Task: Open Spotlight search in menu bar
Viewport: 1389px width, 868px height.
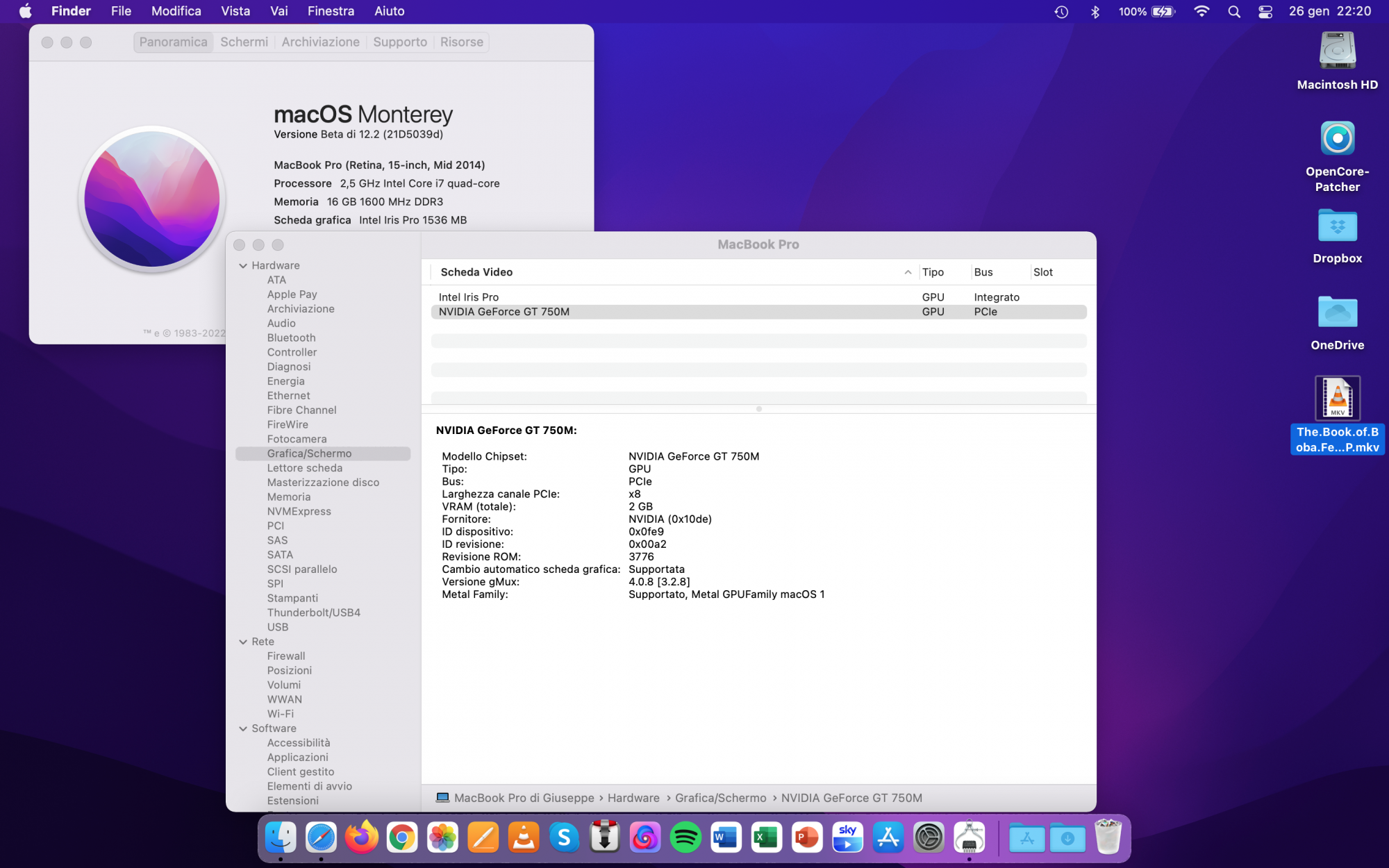Action: coord(1233,12)
